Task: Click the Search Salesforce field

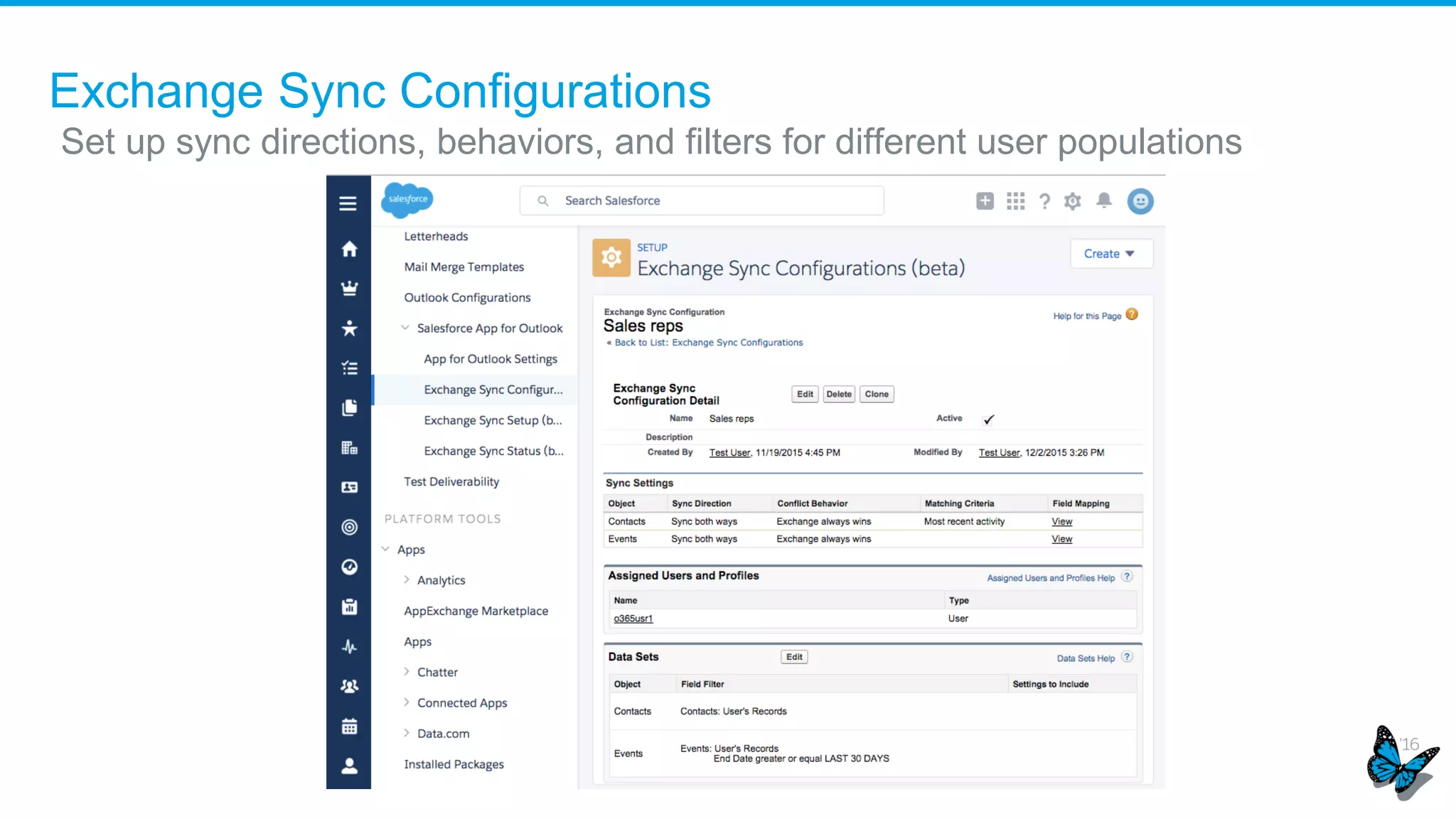Action: (702, 200)
